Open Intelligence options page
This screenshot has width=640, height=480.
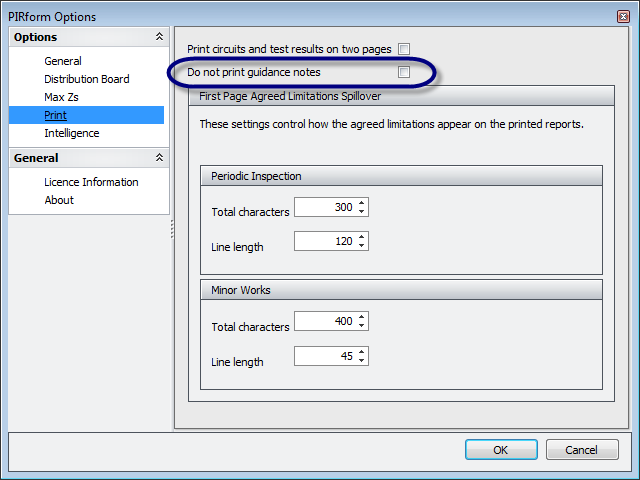click(x=72, y=133)
